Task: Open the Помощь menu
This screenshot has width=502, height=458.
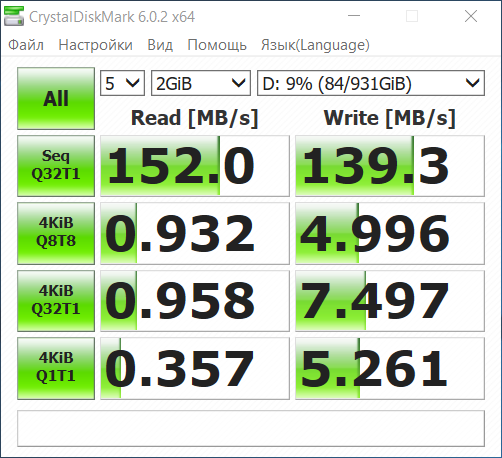Action: (217, 45)
